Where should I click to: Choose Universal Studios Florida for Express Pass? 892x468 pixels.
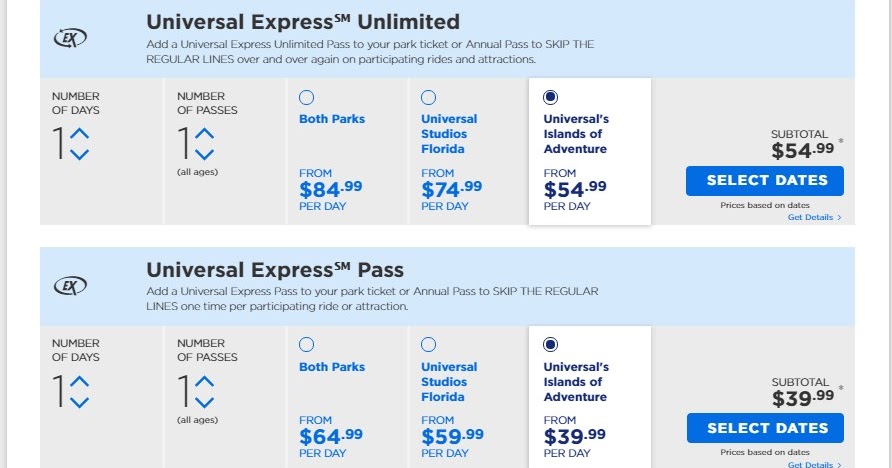[428, 345]
